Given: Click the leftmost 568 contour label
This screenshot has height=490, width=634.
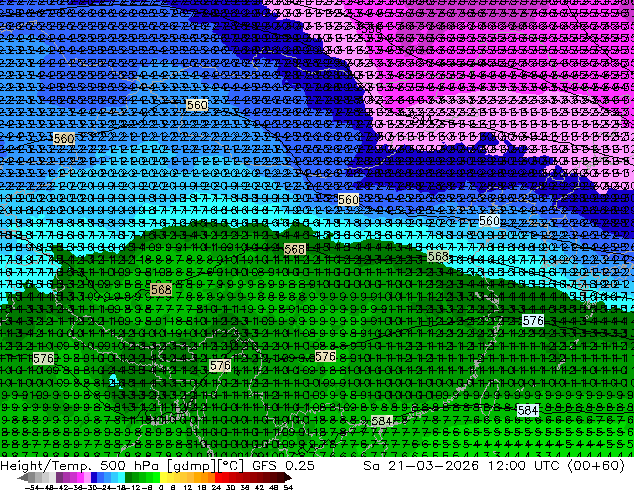Looking at the screenshot, I should point(161,289).
